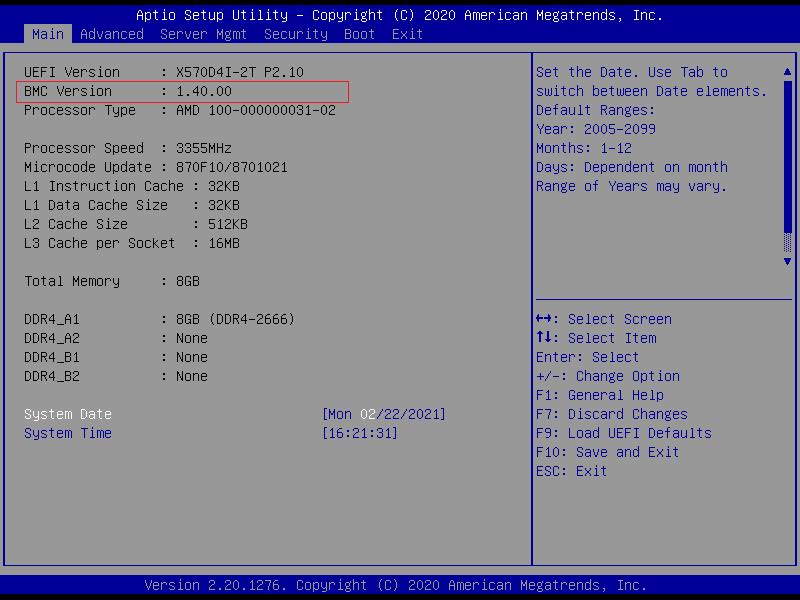Click the F10: Save and Exit hint
The width and height of the screenshot is (800, 600).
[x=607, y=452]
